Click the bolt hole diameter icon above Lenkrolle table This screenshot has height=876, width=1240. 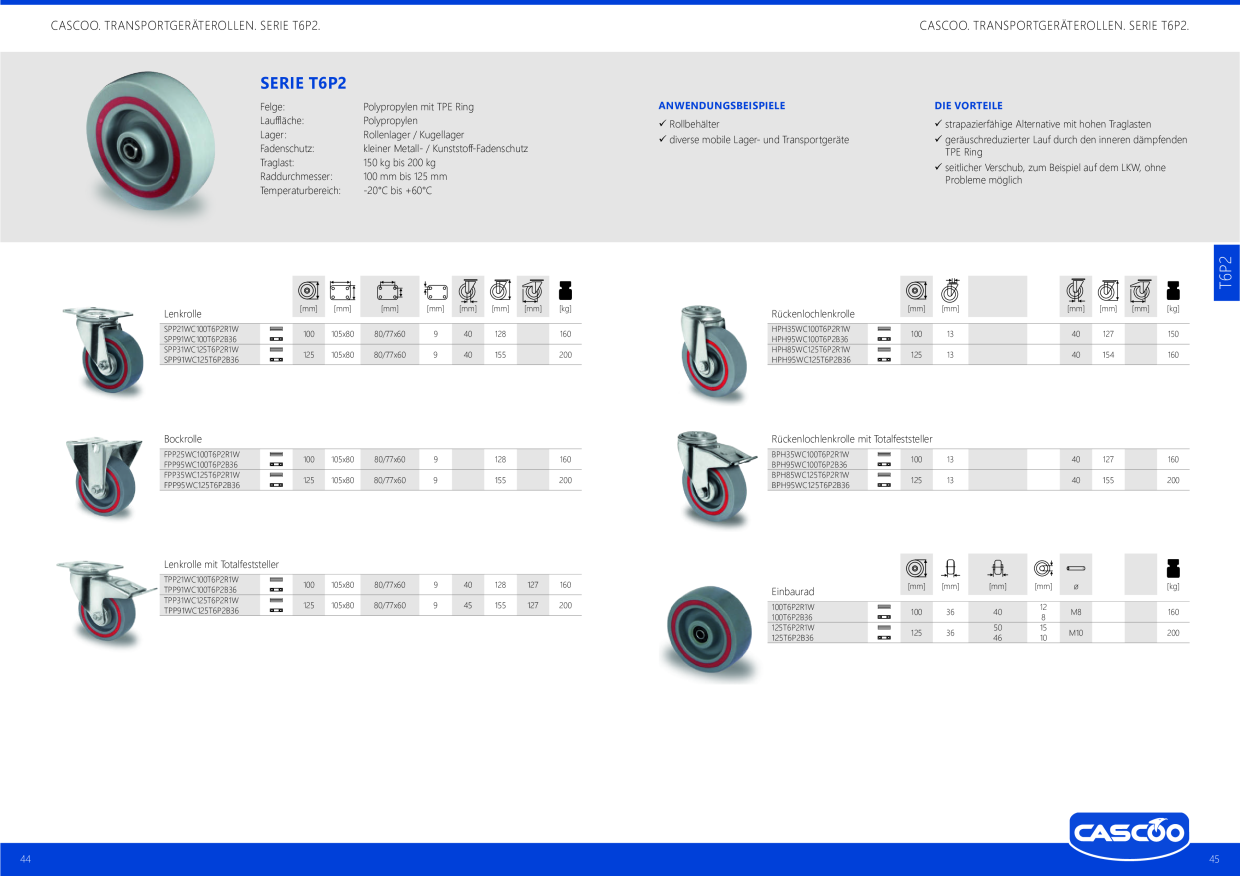tap(435, 290)
